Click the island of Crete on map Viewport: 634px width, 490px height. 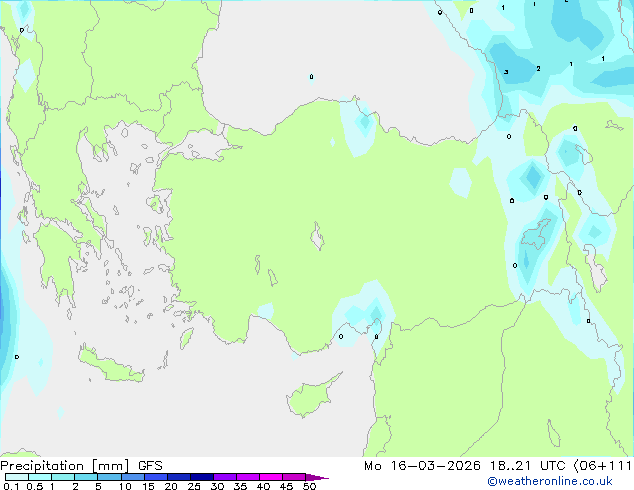point(110,365)
